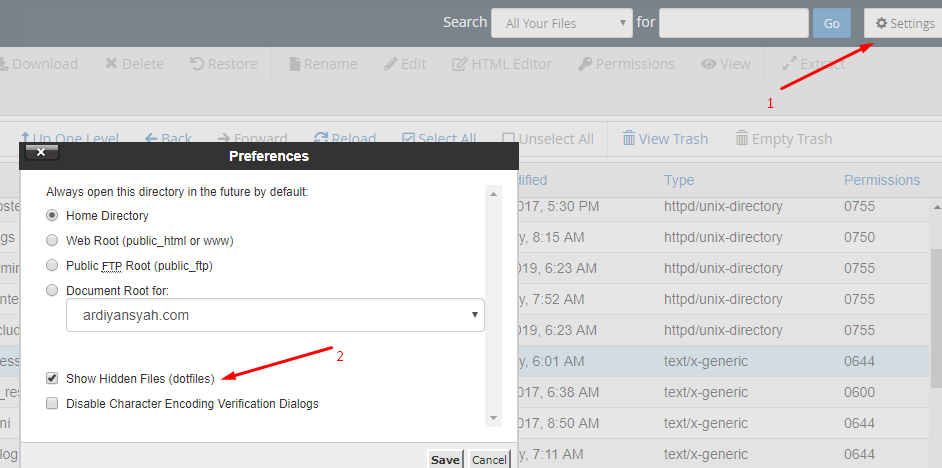This screenshot has width=942, height=468.
Task: Click the 7:52 AM modified cell
Action: (550, 299)
